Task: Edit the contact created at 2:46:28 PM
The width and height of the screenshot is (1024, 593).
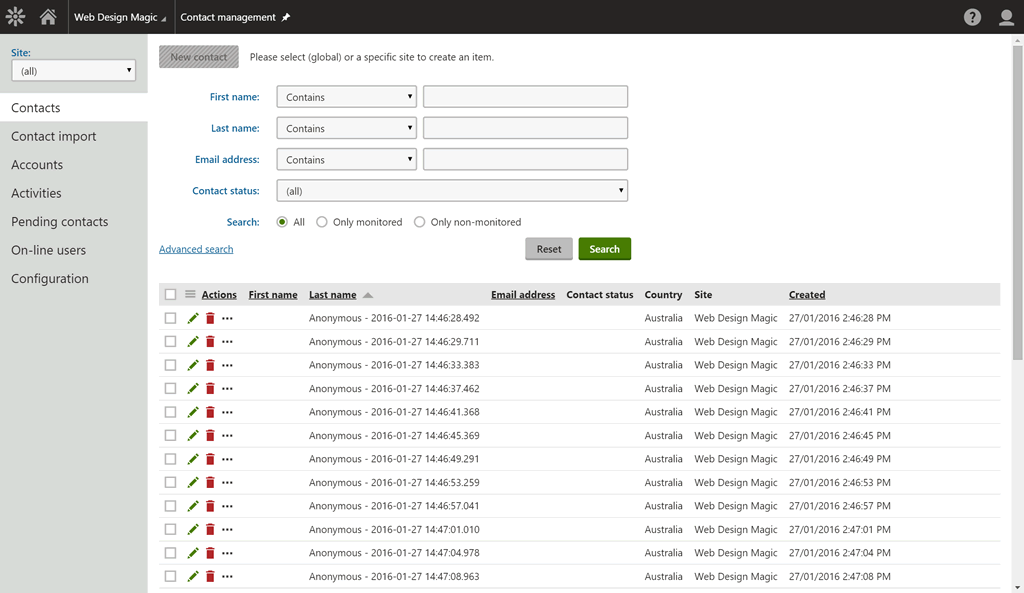Action: (193, 318)
